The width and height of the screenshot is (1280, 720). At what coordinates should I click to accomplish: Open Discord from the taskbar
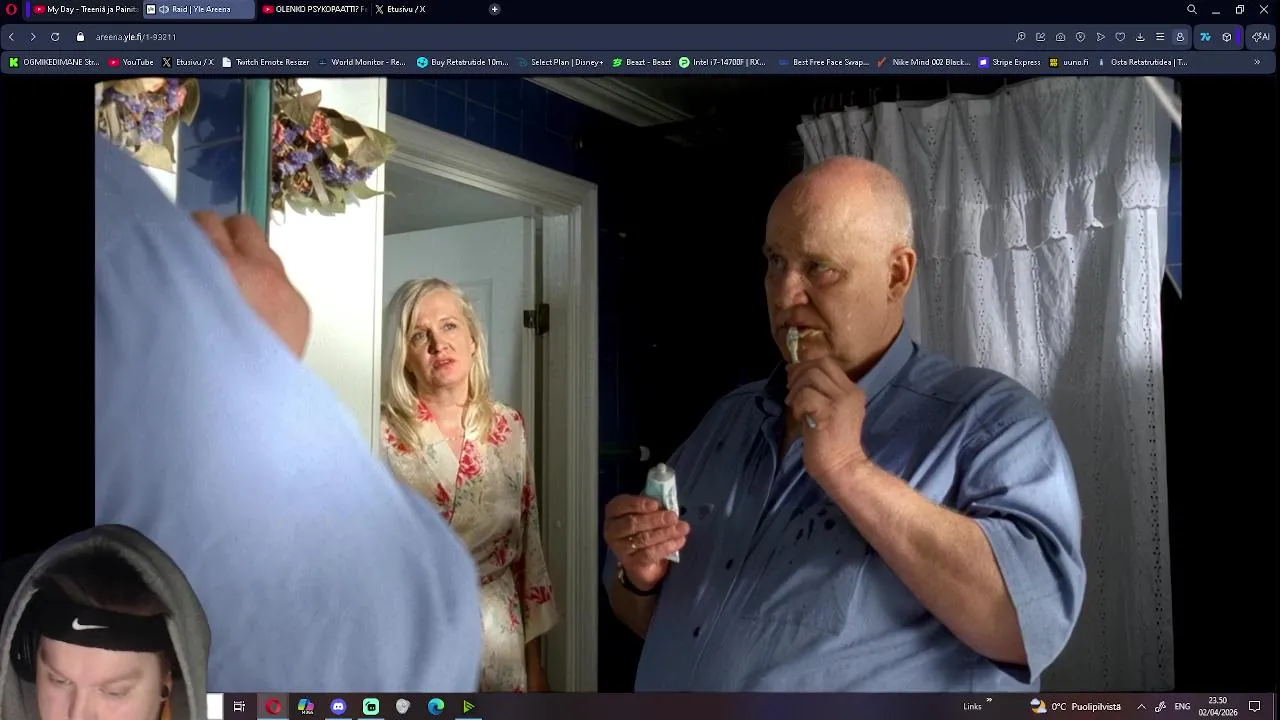[338, 707]
